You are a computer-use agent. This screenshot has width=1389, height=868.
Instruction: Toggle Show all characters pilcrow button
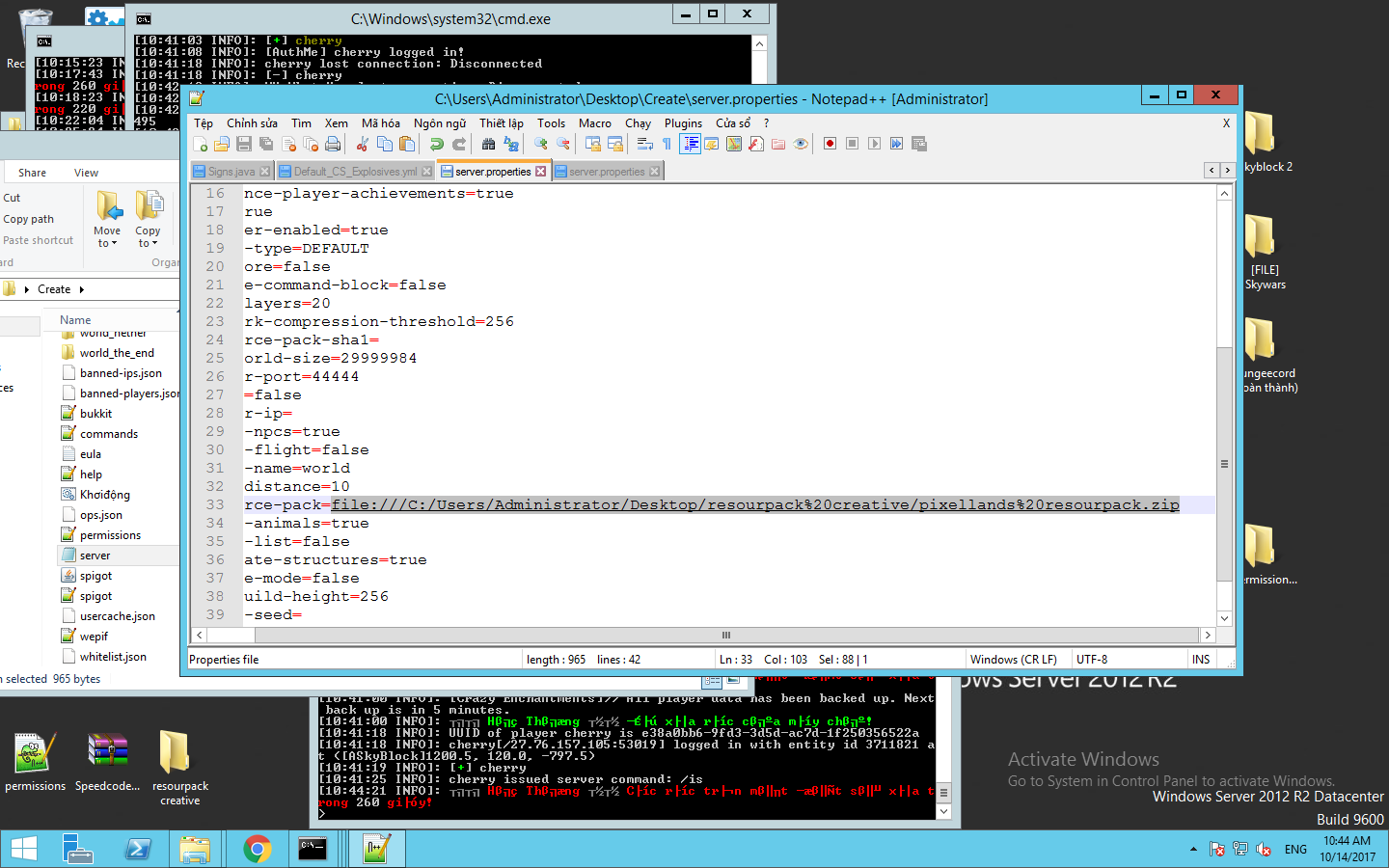667,144
